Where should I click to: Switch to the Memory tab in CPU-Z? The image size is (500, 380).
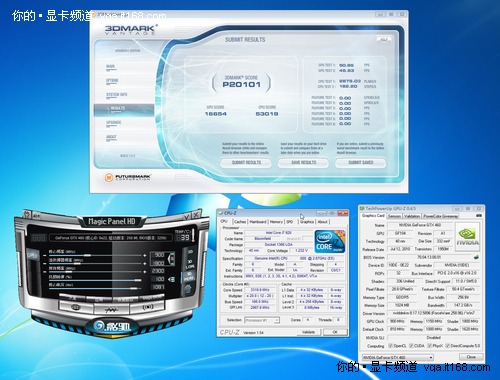(276, 222)
